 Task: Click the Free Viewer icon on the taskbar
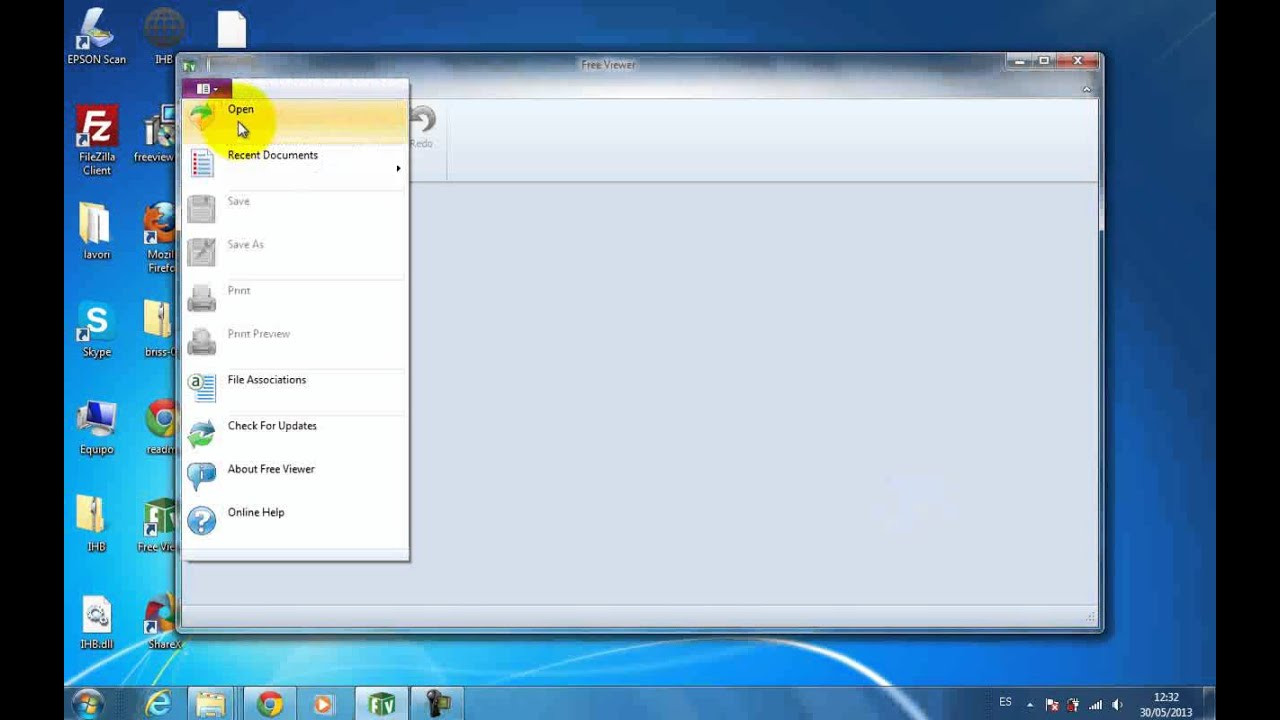pyautogui.click(x=383, y=704)
